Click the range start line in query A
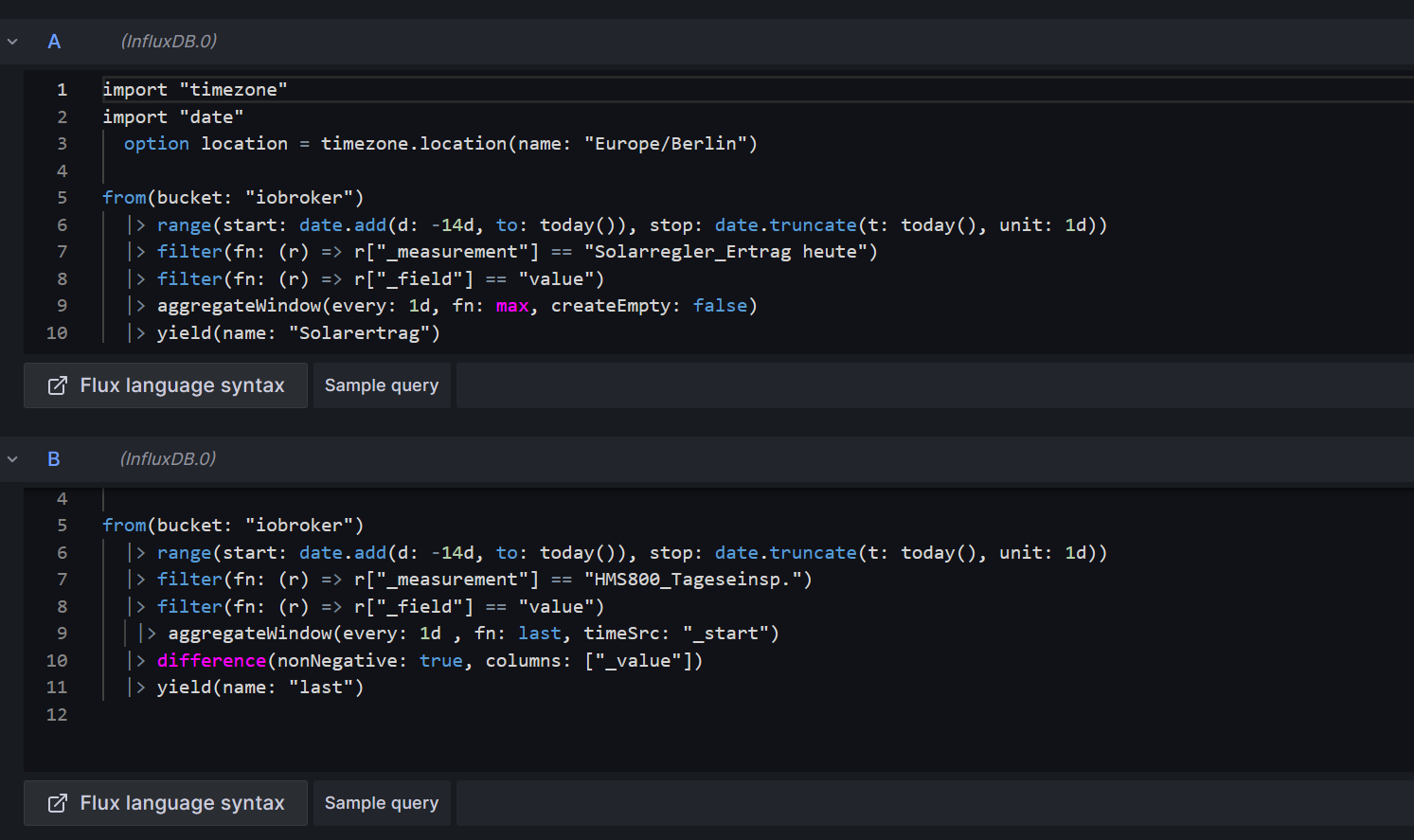The width and height of the screenshot is (1414, 840). click(x=617, y=224)
